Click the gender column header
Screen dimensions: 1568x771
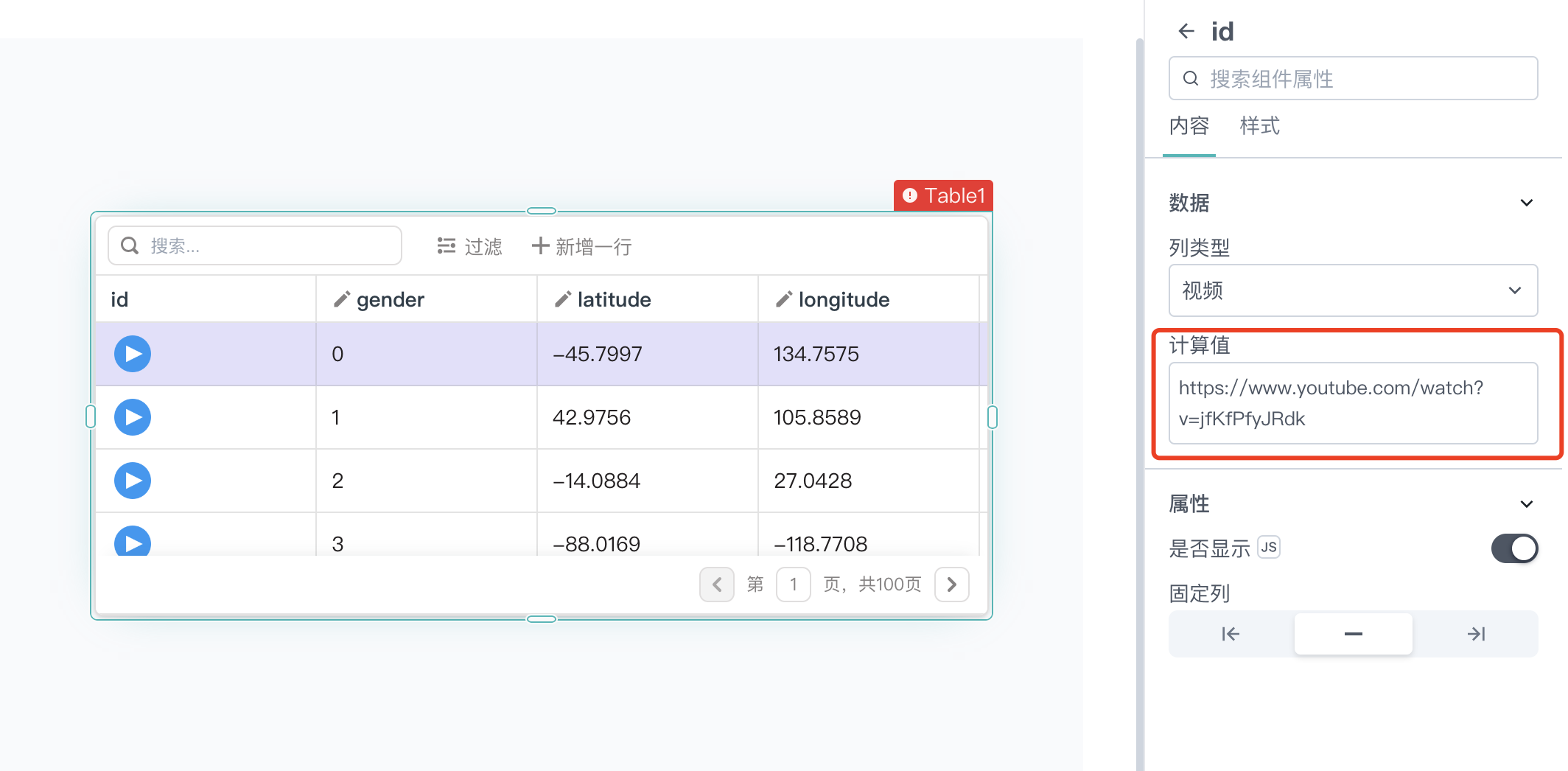coord(427,299)
